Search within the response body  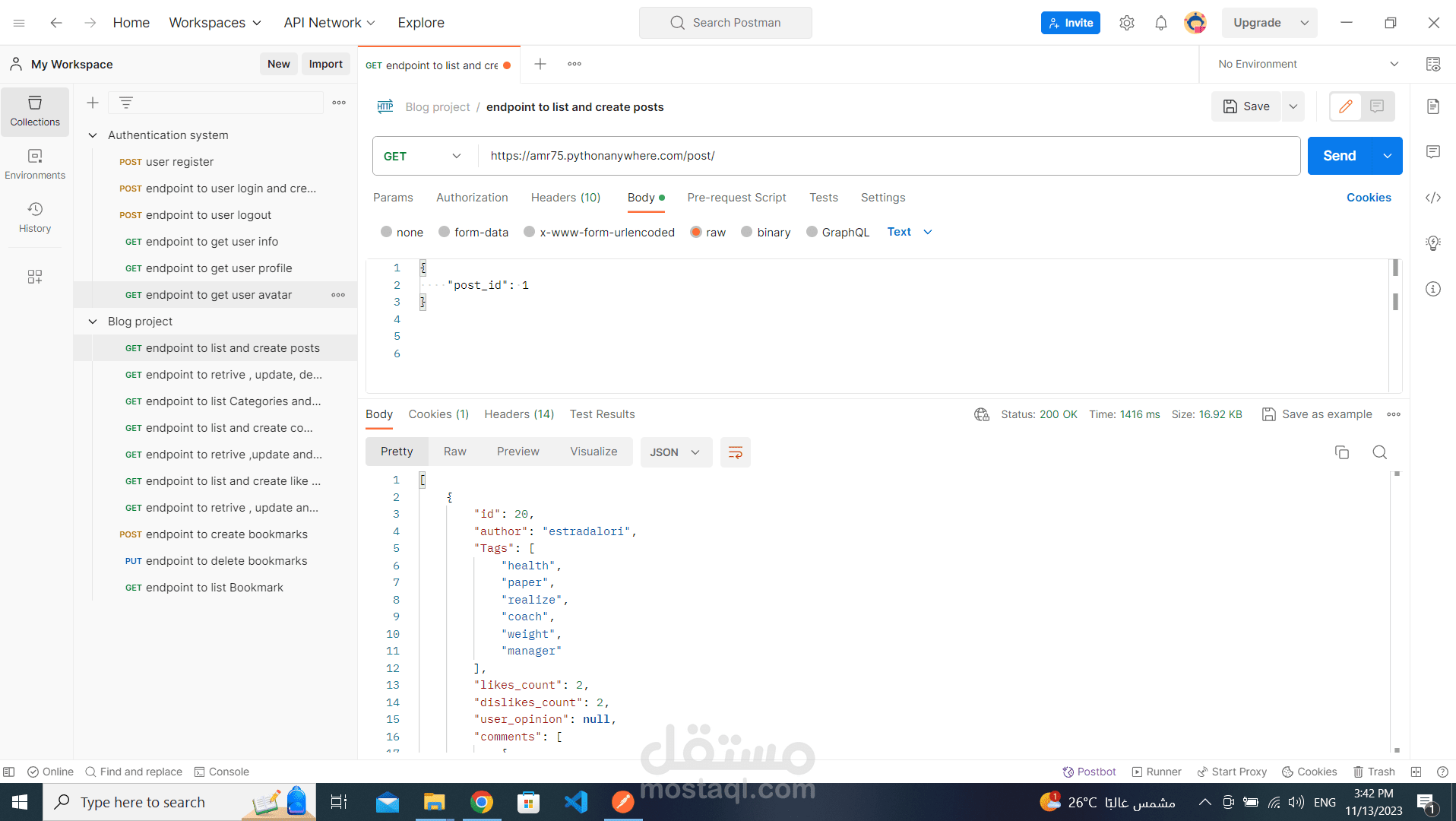pos(1380,452)
